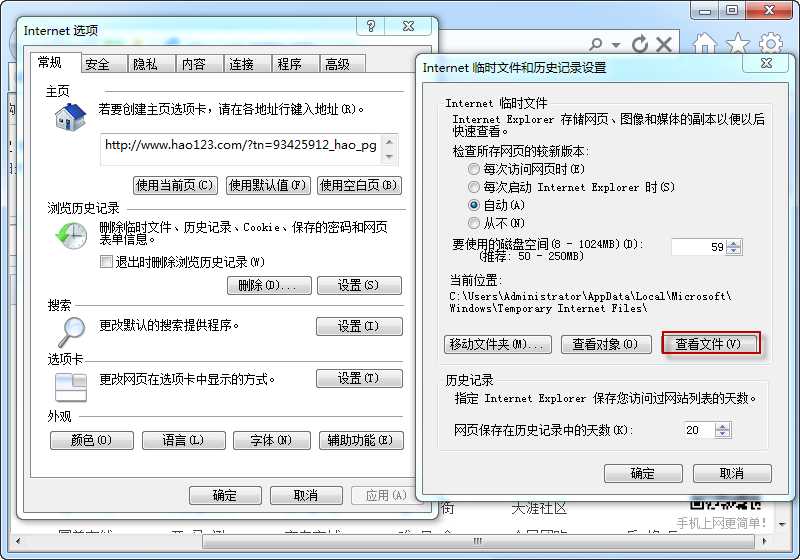Viewport: 800px width, 560px height.
Task: Select 每次访问网页时 radio button
Action: [x=474, y=169]
